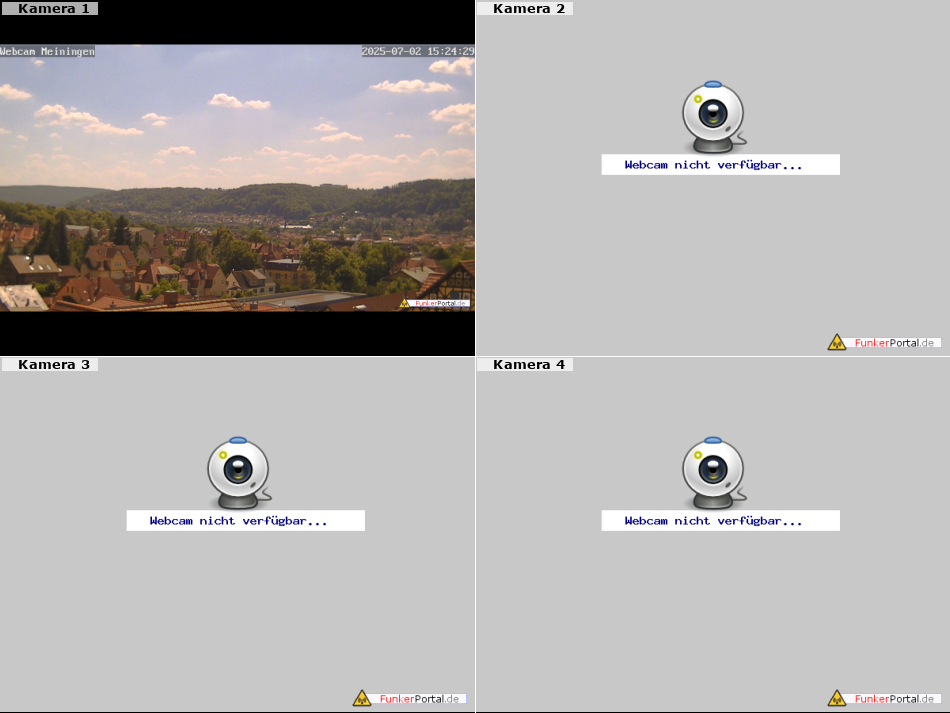The image size is (950, 713).
Task: Open the FunkerPortal.de logo in Kamera 3
Action: pyautogui.click(x=410, y=698)
